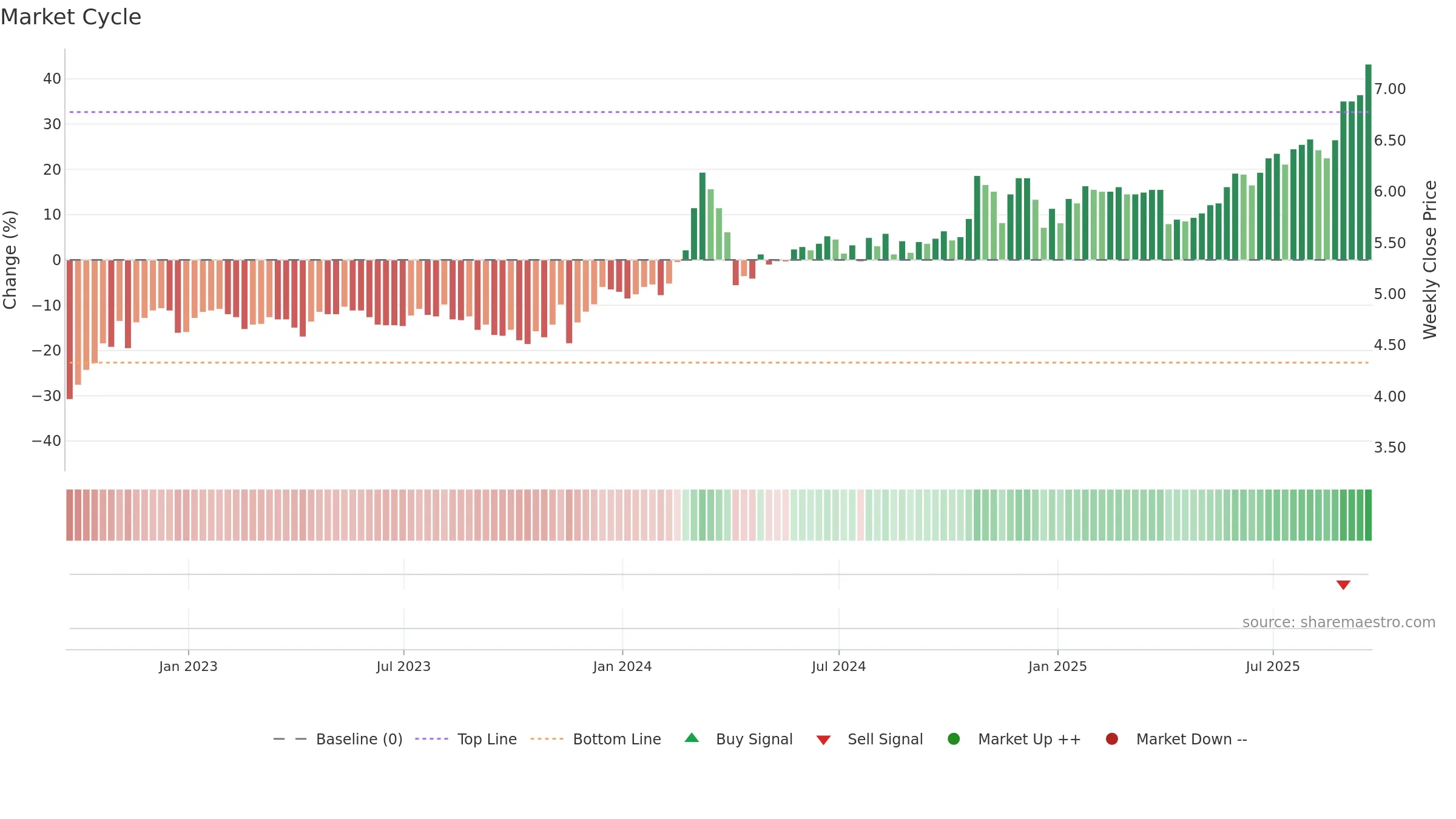This screenshot has height=819, width=1456.
Task: Click the 7.00 tick on price axis
Action: click(1390, 89)
